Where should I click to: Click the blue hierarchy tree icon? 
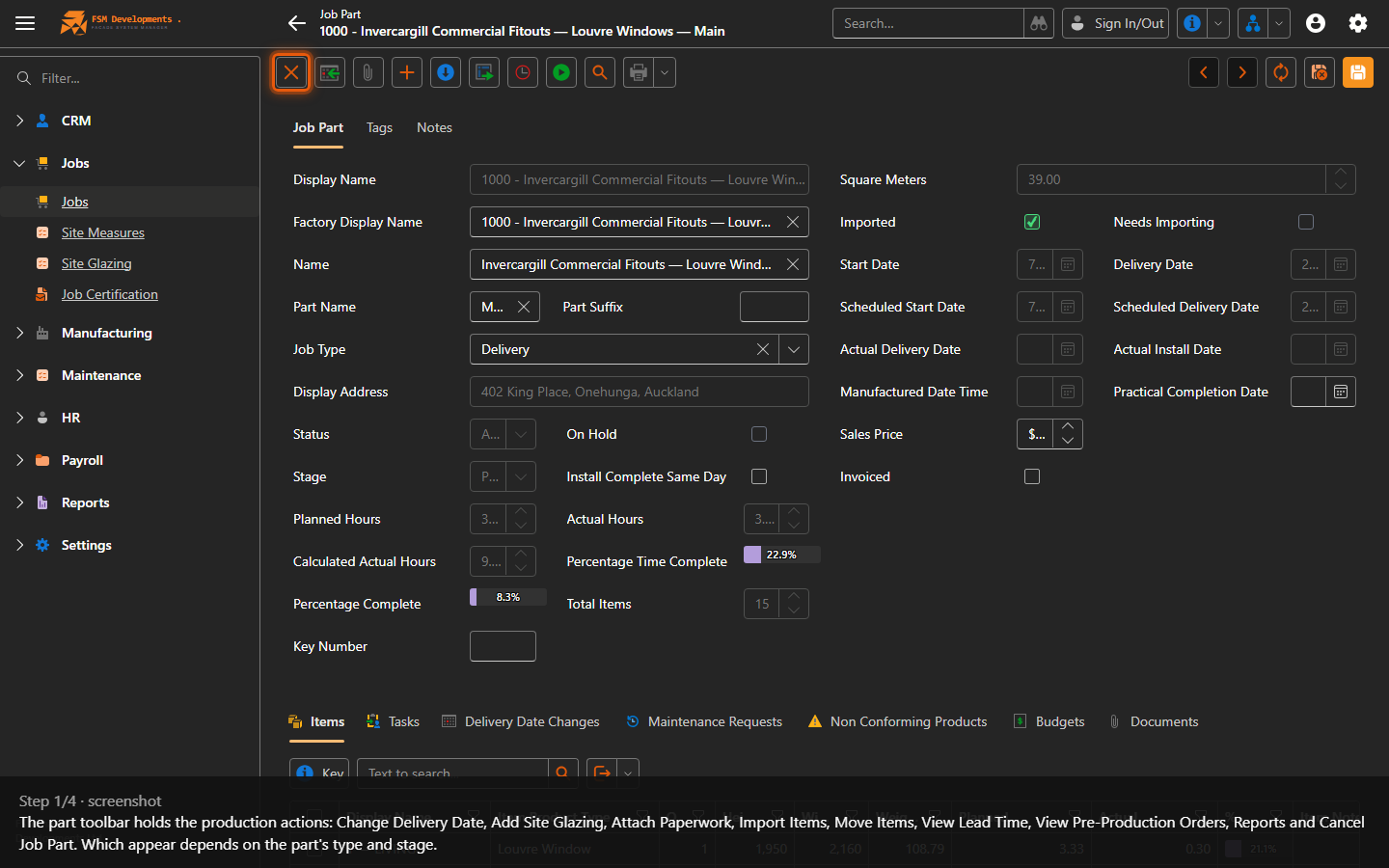(1253, 23)
